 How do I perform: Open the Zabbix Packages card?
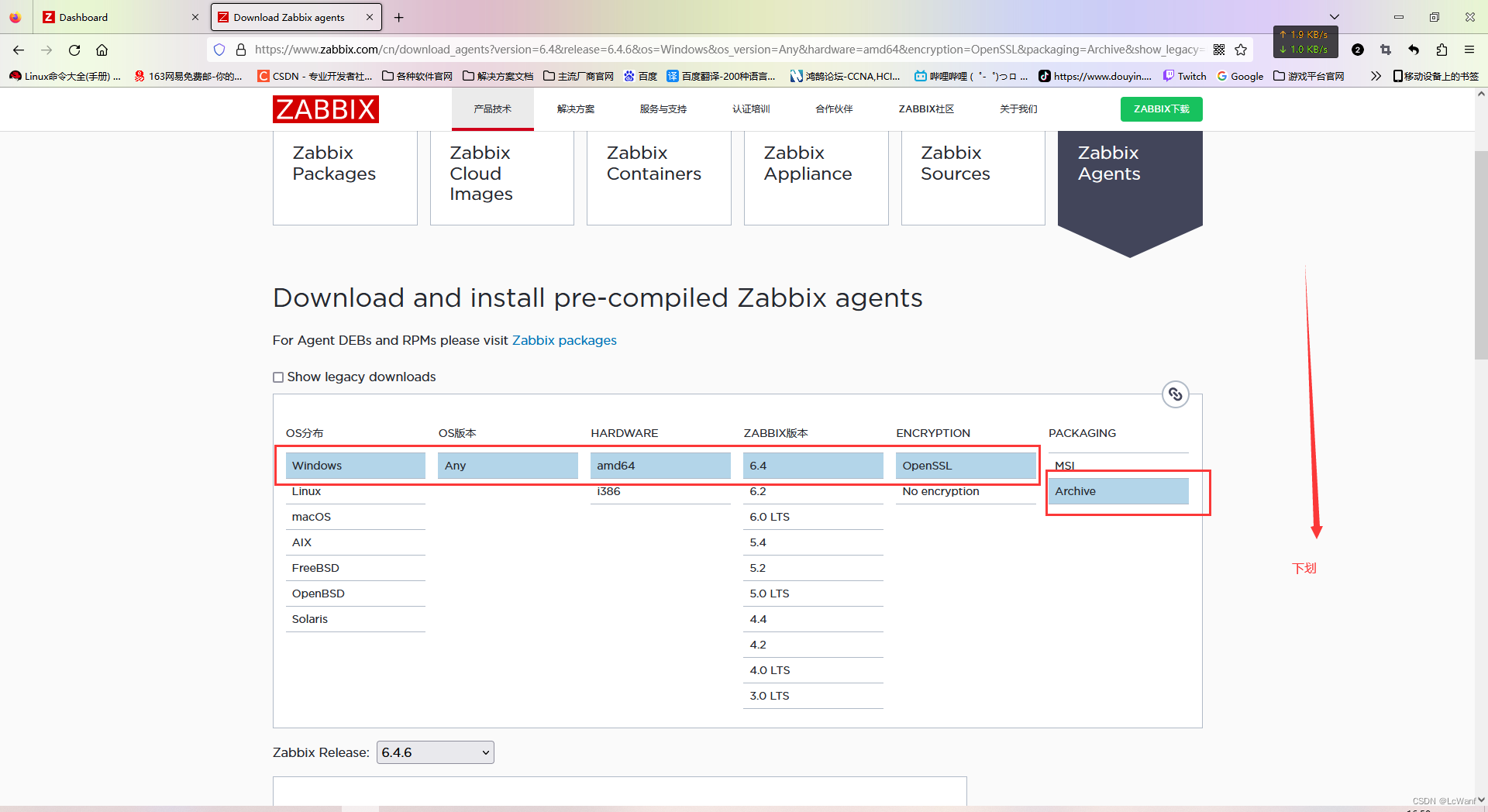click(345, 178)
